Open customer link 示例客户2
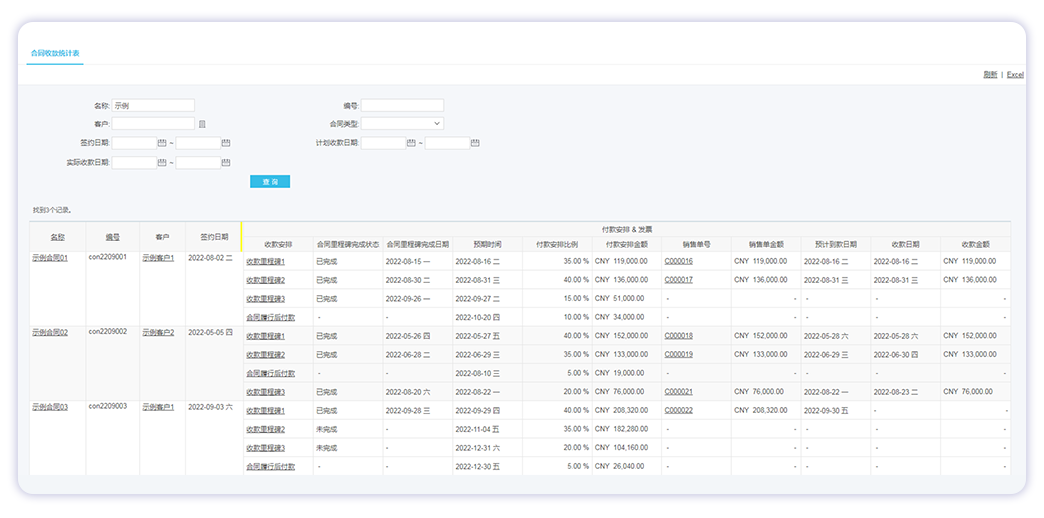 158,332
